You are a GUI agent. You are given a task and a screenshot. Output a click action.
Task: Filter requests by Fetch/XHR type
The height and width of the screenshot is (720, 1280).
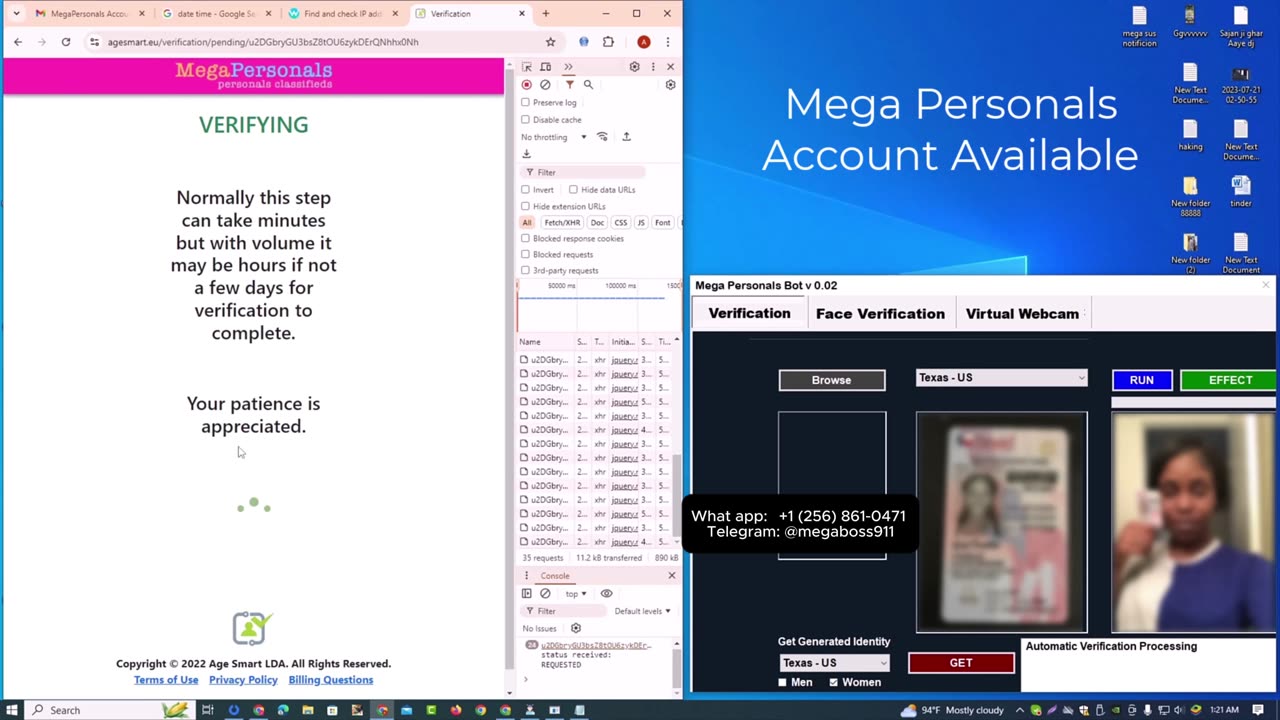pyautogui.click(x=562, y=223)
